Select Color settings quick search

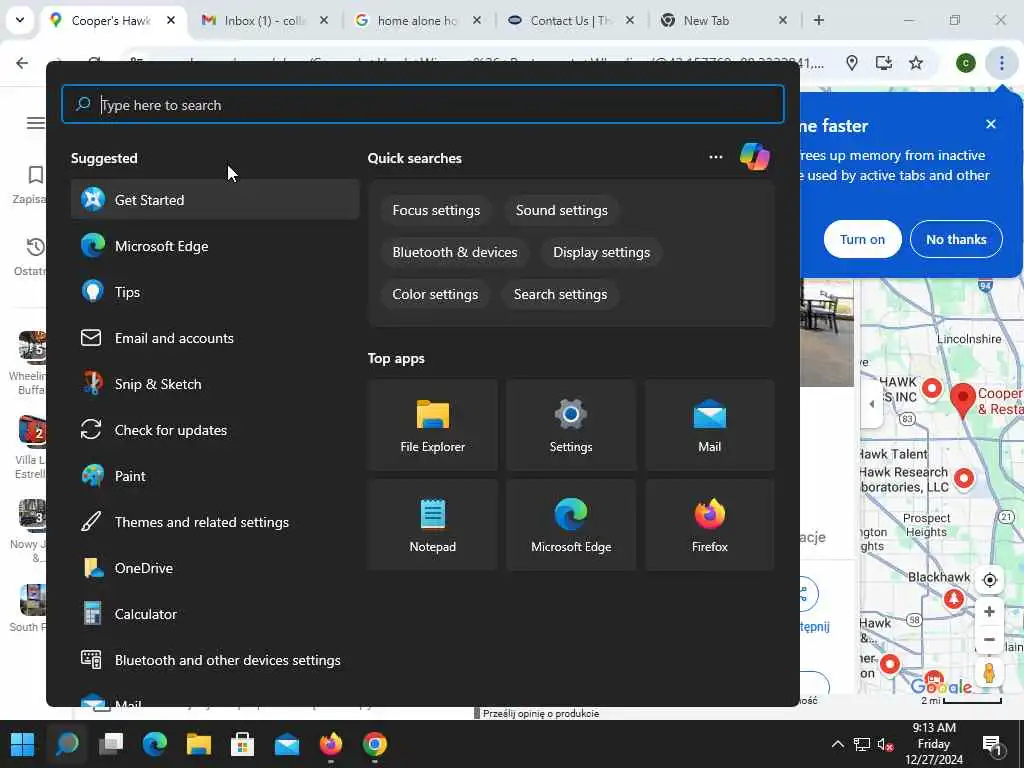pyautogui.click(x=435, y=295)
